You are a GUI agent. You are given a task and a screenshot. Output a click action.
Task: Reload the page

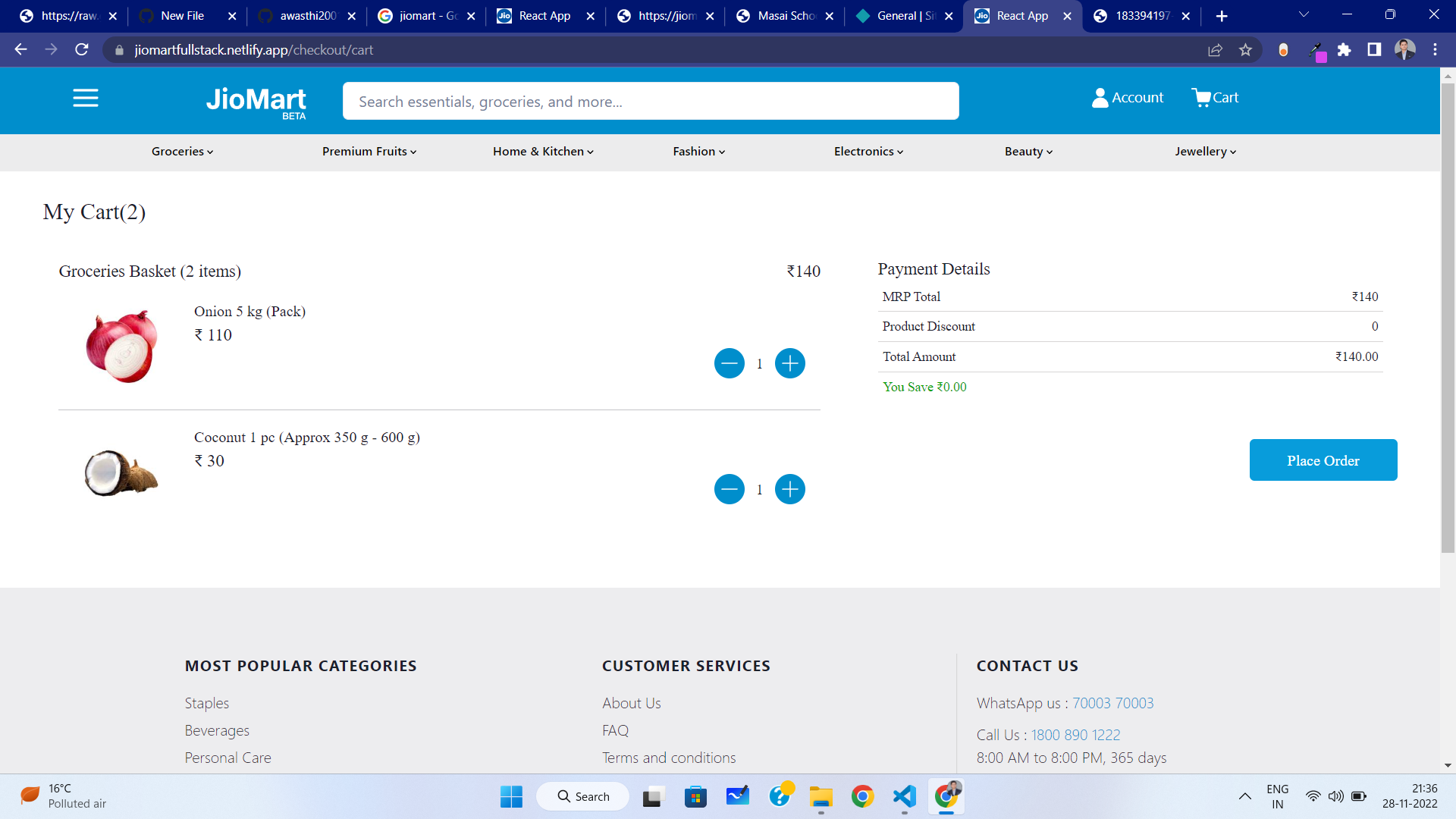pyautogui.click(x=82, y=49)
